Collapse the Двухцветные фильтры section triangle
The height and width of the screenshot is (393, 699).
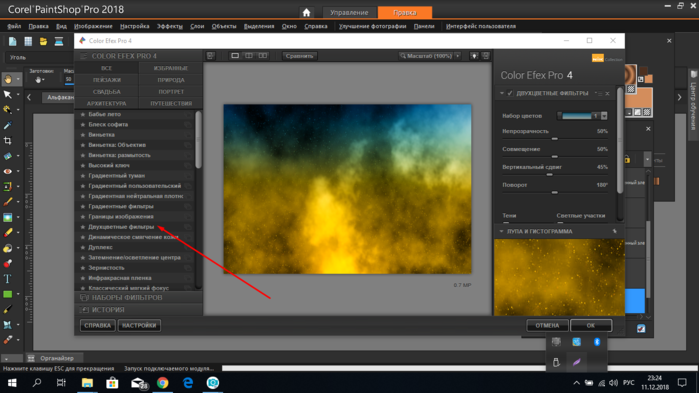pyautogui.click(x=502, y=93)
